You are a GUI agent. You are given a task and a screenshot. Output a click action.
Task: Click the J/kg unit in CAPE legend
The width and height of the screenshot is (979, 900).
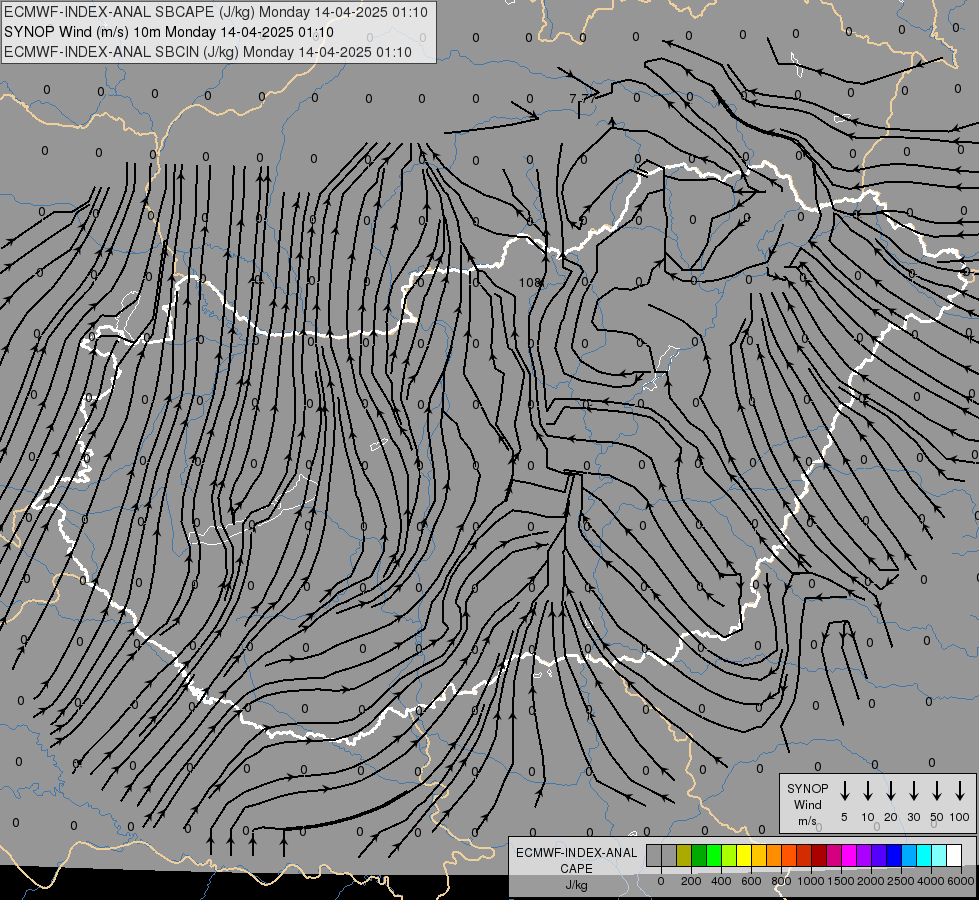coord(576,885)
